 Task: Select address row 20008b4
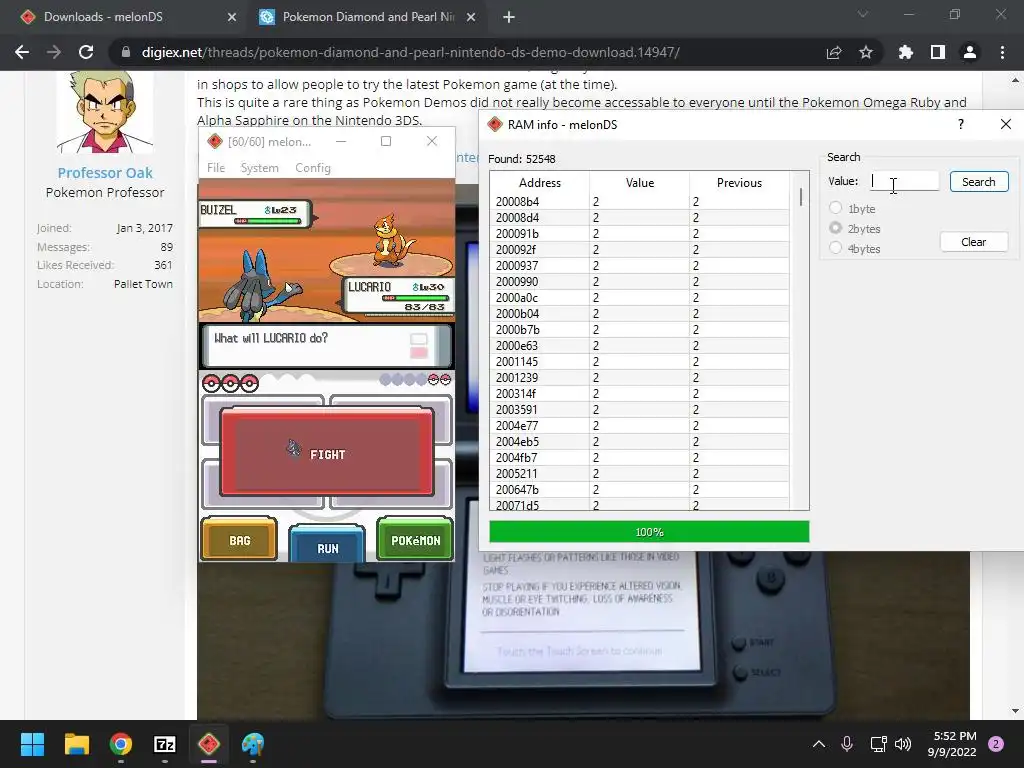[x=640, y=202]
